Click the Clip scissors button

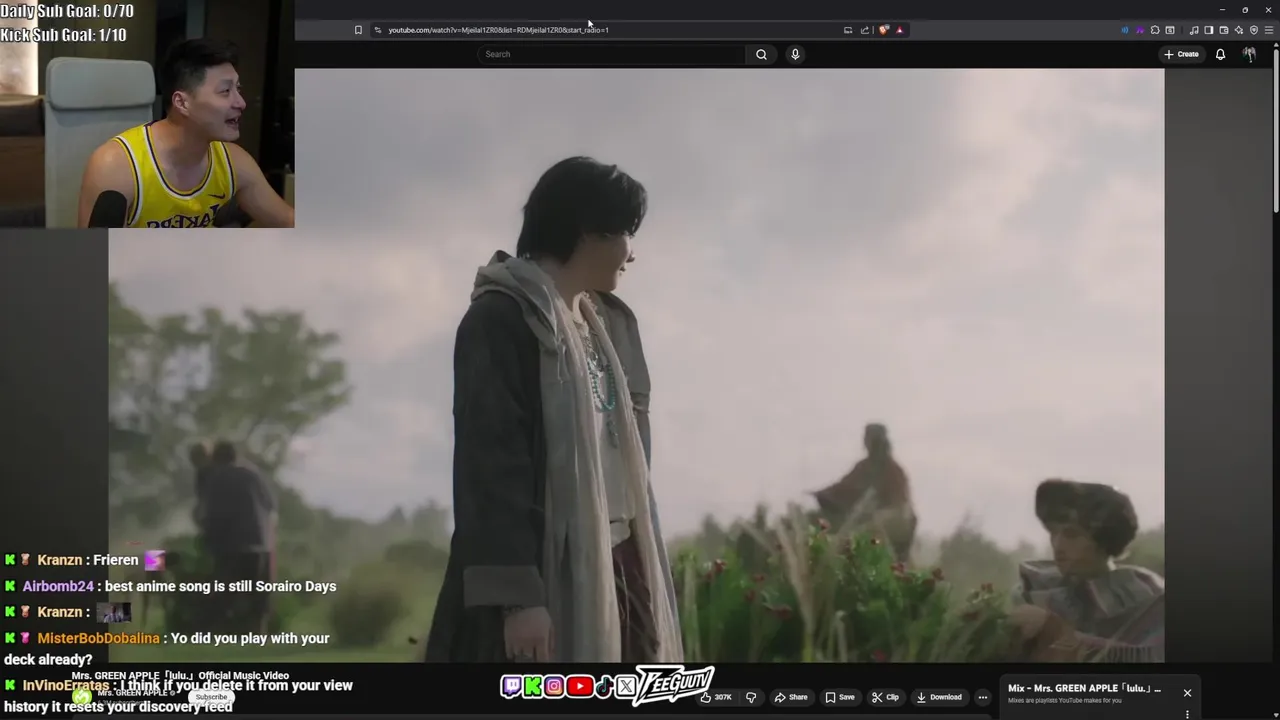pyautogui.click(x=885, y=697)
